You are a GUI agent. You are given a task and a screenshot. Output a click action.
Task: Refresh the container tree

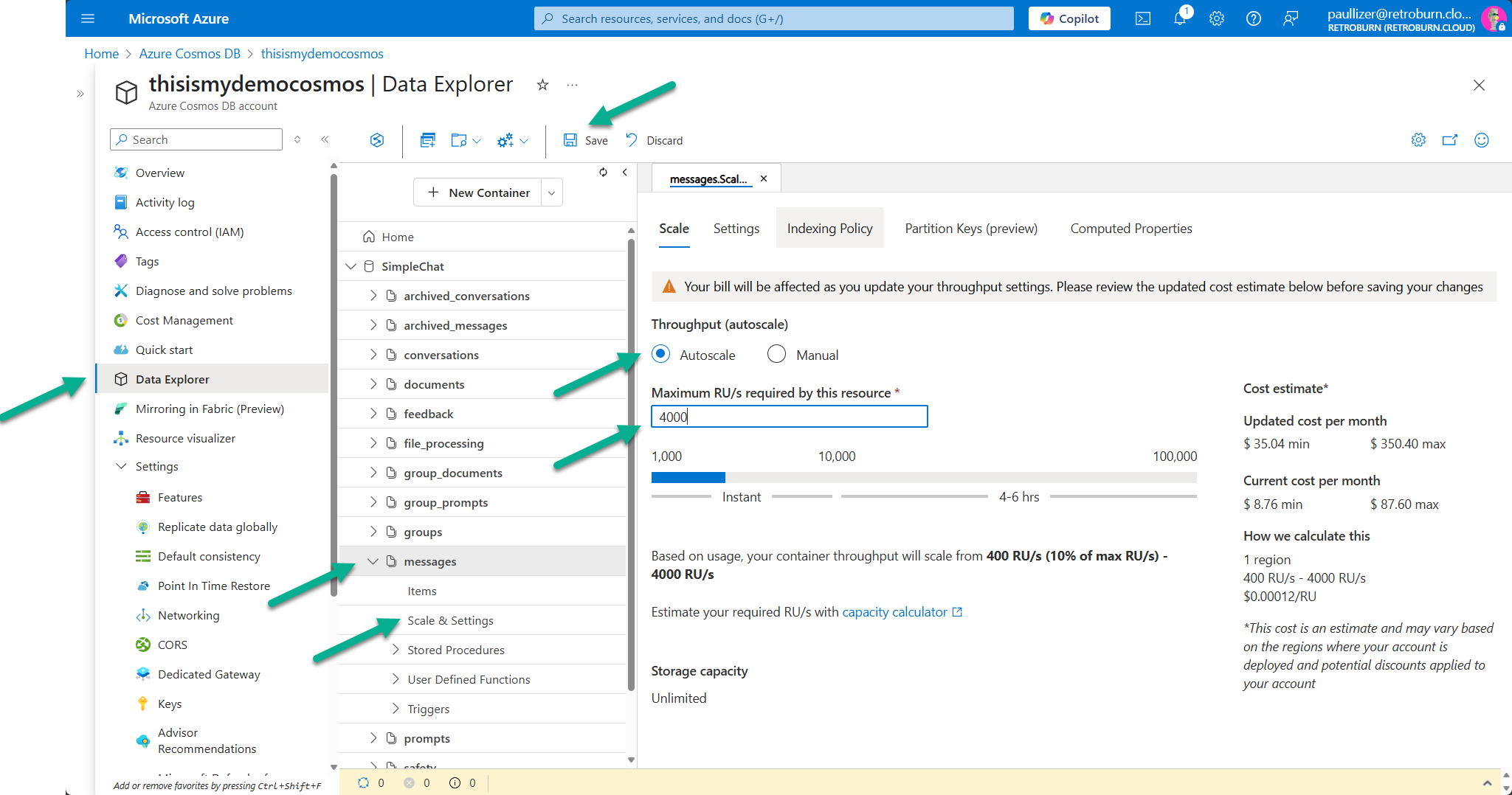[x=603, y=172]
